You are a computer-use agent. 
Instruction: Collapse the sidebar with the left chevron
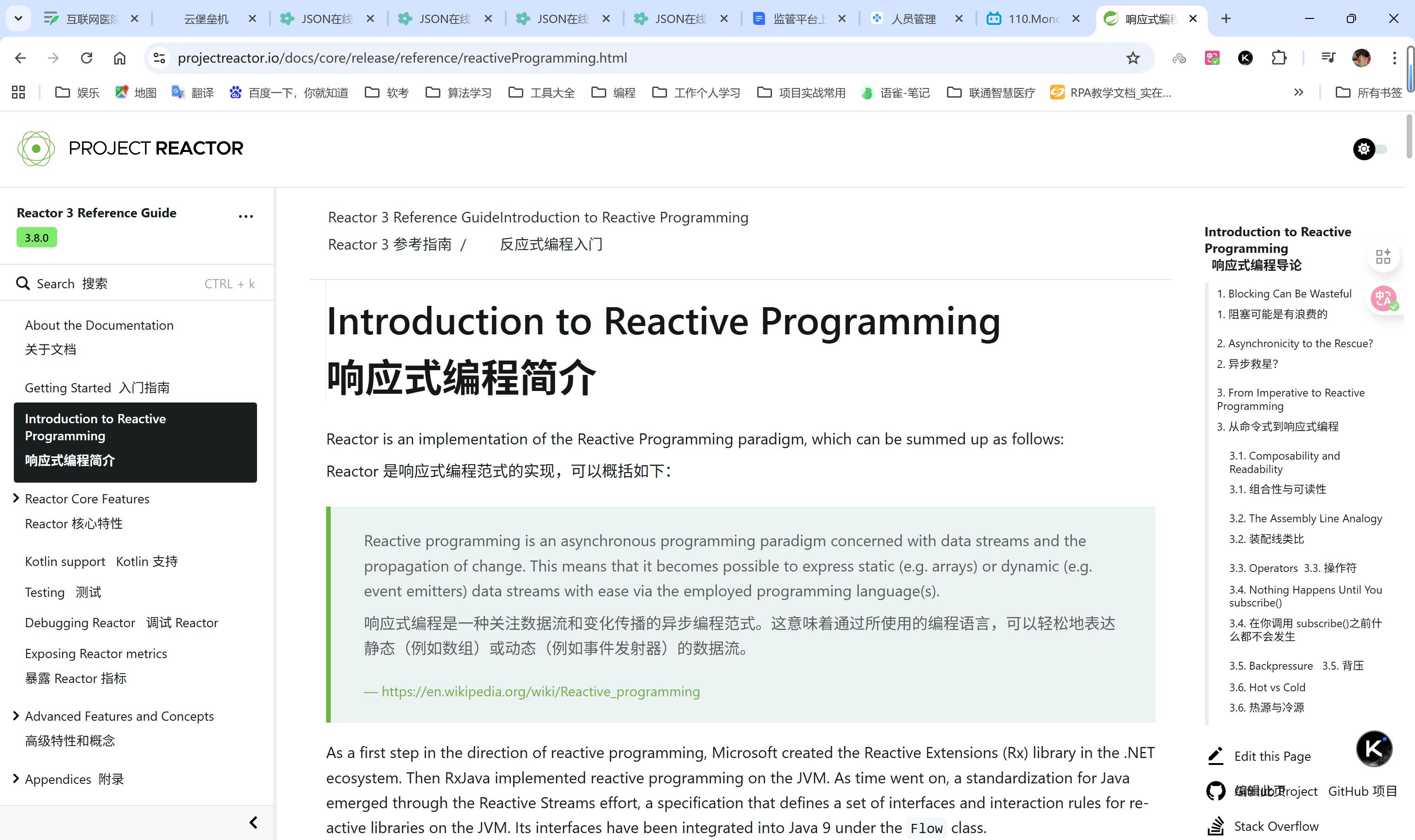pyautogui.click(x=253, y=822)
